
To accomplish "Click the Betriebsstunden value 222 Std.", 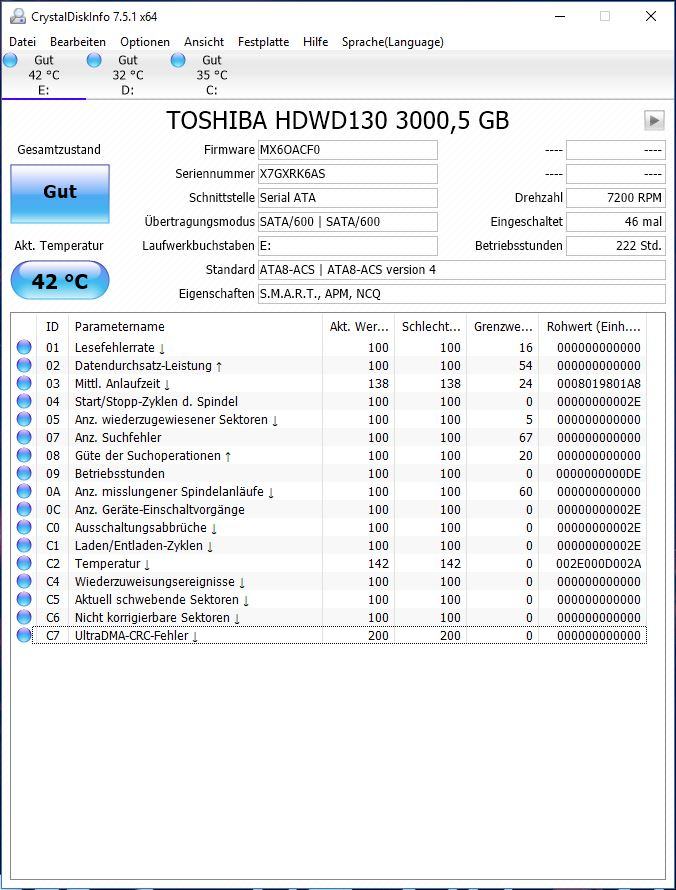I will pyautogui.click(x=616, y=246).
